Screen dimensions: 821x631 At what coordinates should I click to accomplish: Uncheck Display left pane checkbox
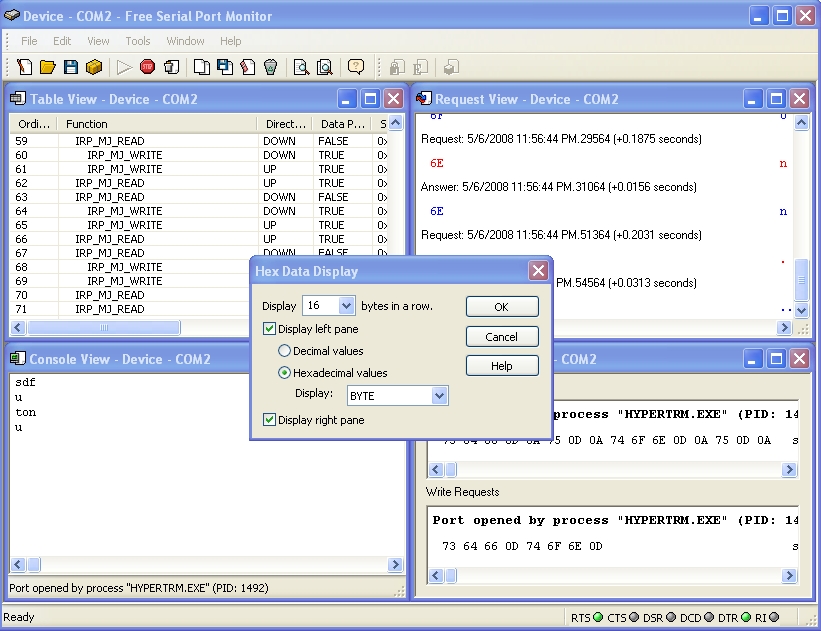269,329
